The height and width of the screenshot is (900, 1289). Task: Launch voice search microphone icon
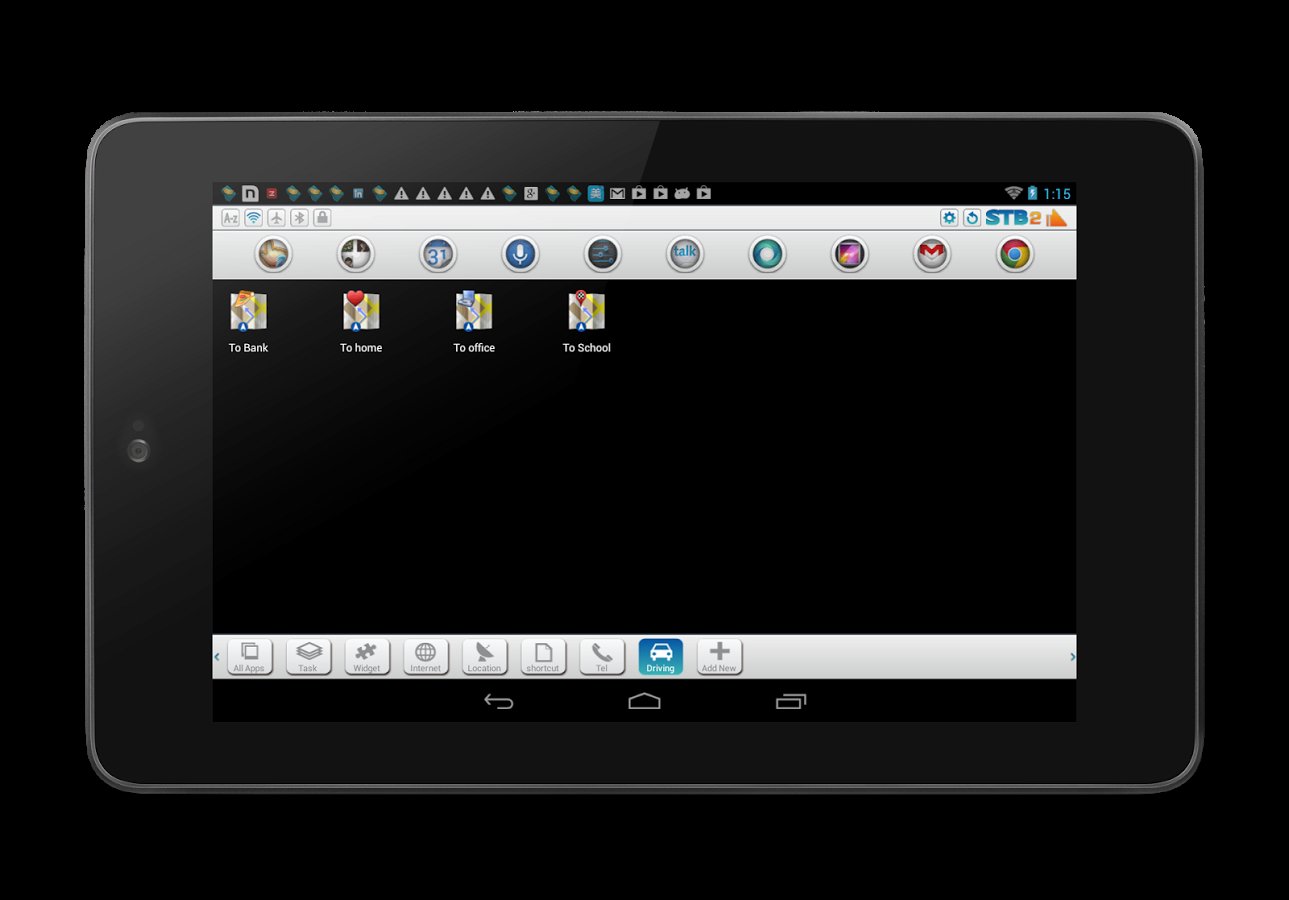(x=519, y=255)
